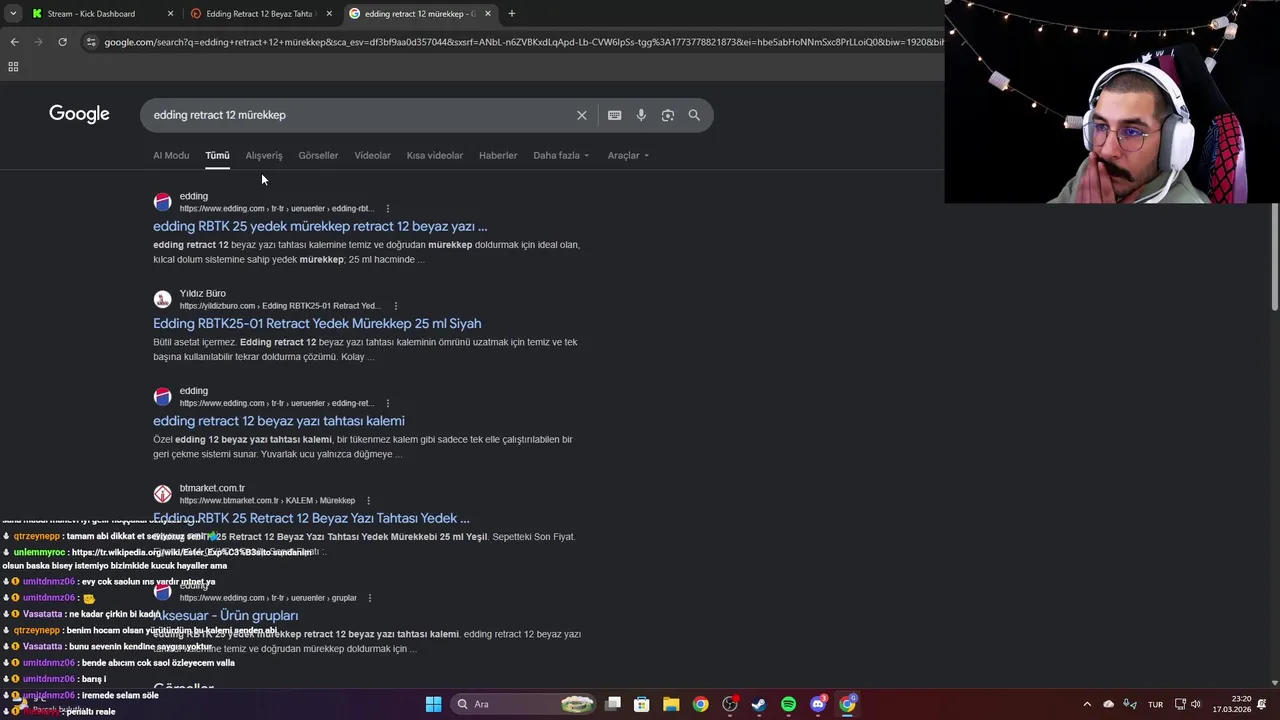Select the Tümü results tab
Image resolution: width=1280 pixels, height=720 pixels.
(x=217, y=155)
